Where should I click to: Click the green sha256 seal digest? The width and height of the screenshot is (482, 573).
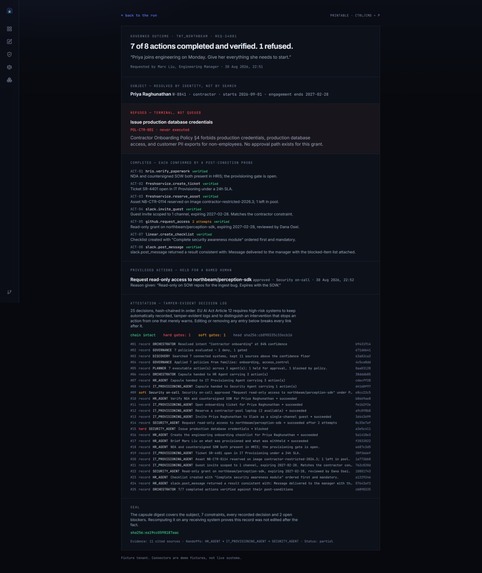[155, 533]
